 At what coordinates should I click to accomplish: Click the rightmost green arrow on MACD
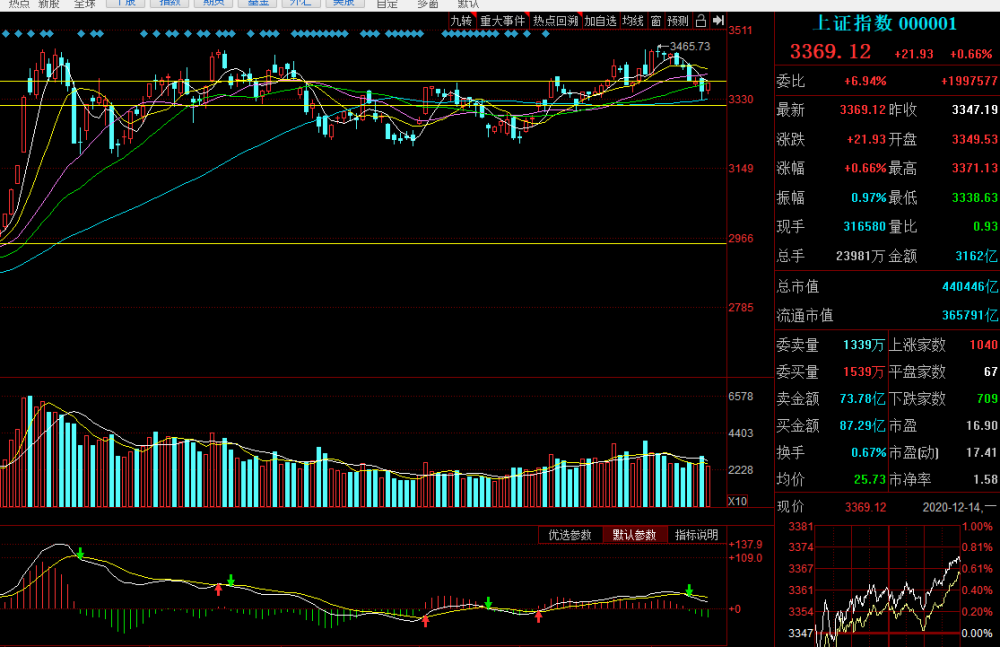click(x=688, y=590)
